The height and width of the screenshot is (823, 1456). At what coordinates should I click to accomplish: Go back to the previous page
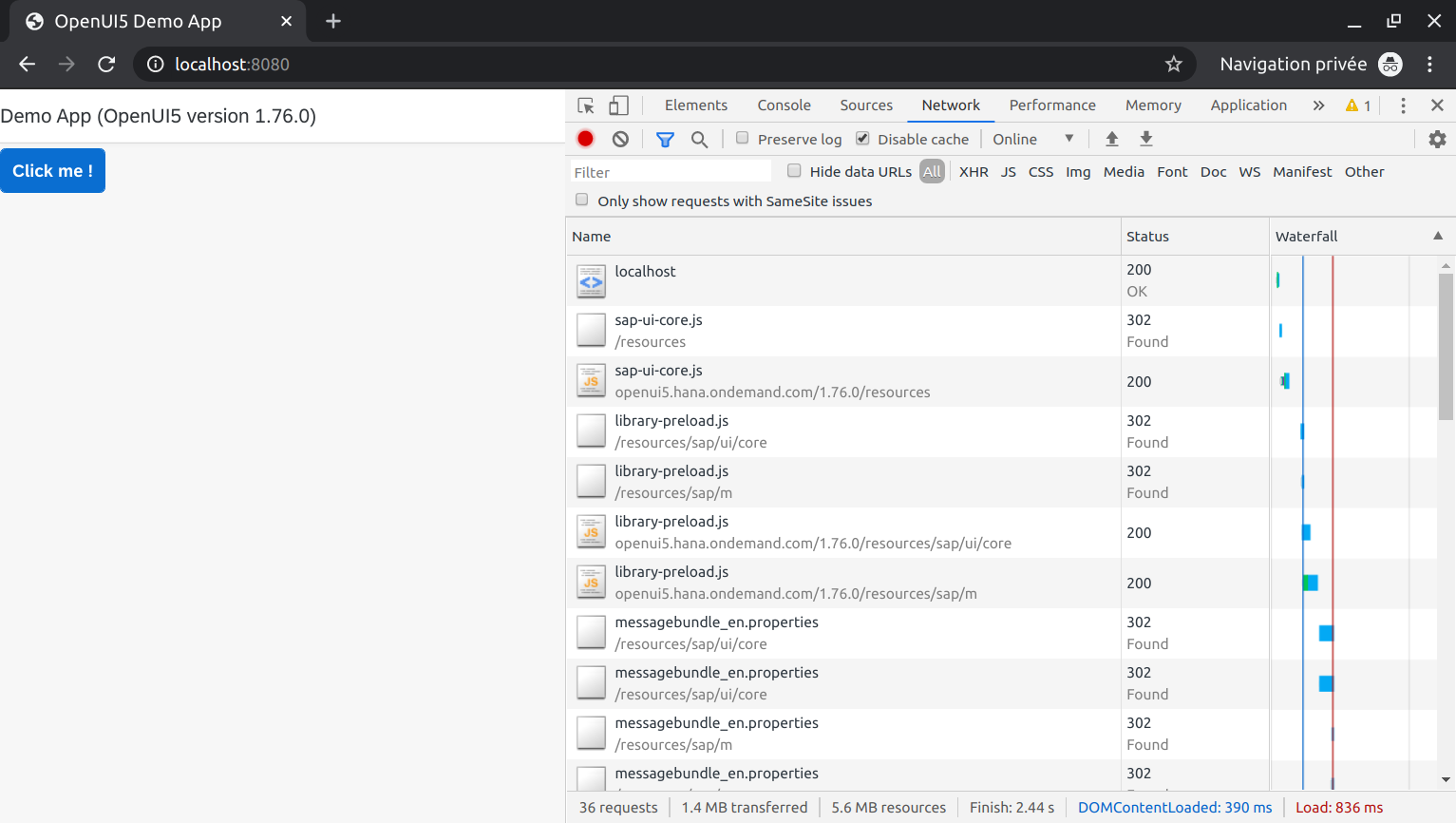pyautogui.click(x=28, y=64)
